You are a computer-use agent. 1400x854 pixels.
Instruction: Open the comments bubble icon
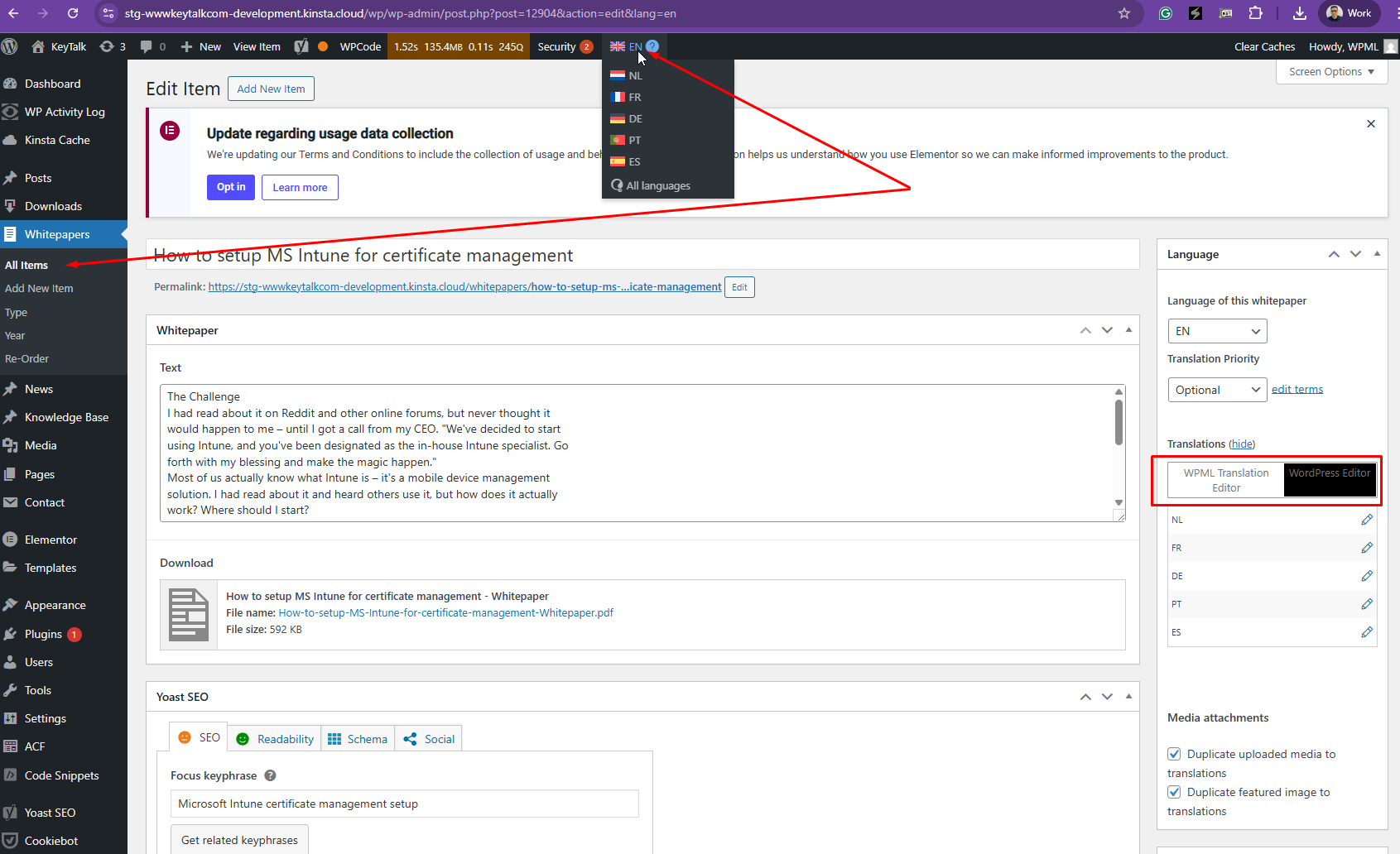pos(147,46)
